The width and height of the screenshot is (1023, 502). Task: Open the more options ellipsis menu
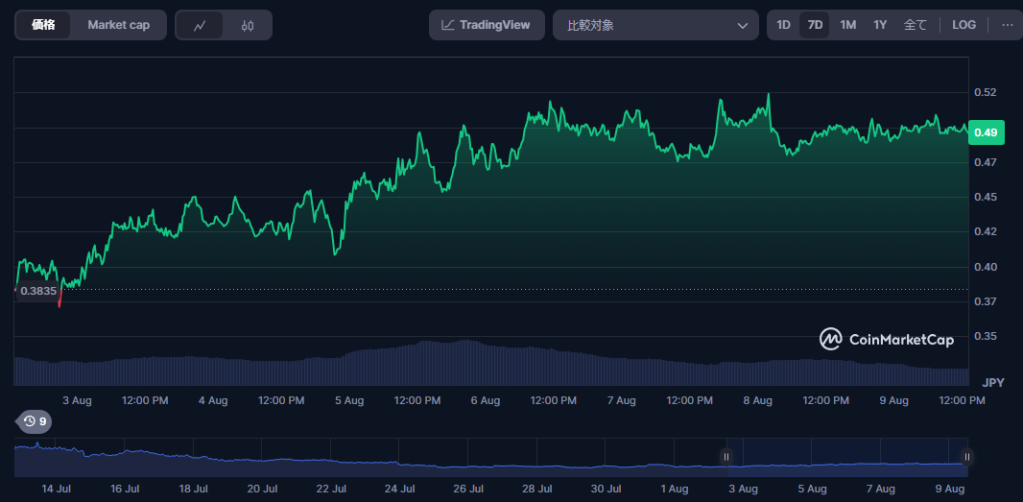(1007, 25)
